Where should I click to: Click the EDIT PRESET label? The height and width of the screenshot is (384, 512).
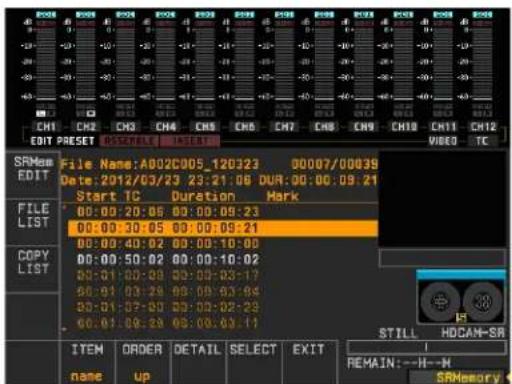[63, 141]
